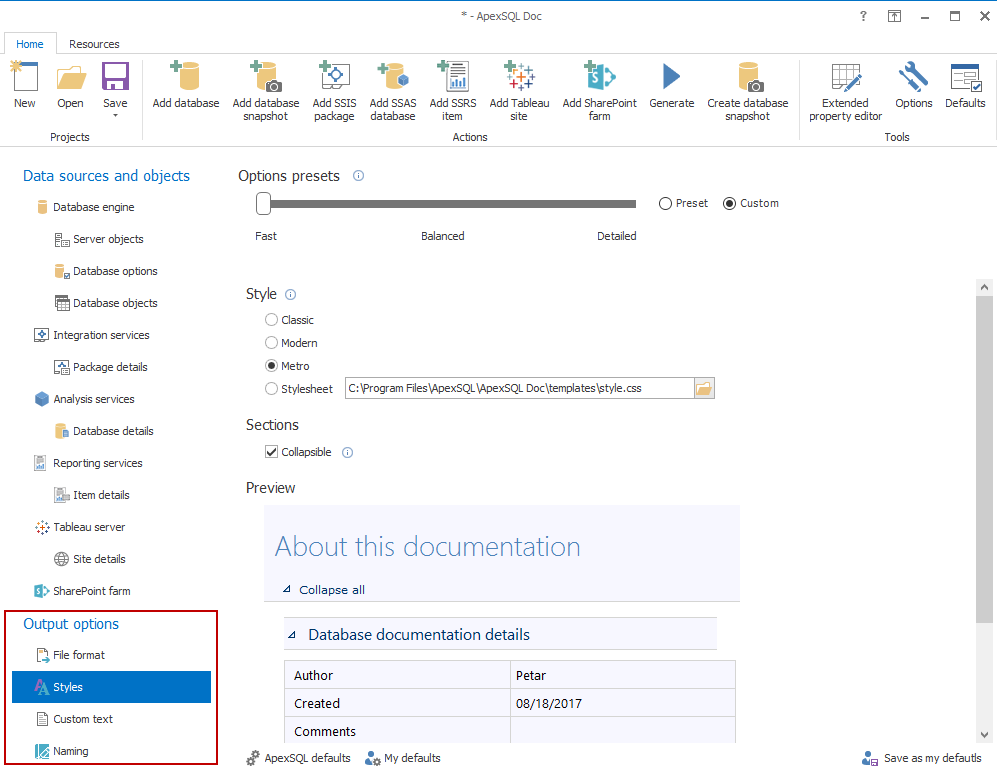Toggle the Collapsible sections checkbox
997x782 pixels.
[272, 452]
